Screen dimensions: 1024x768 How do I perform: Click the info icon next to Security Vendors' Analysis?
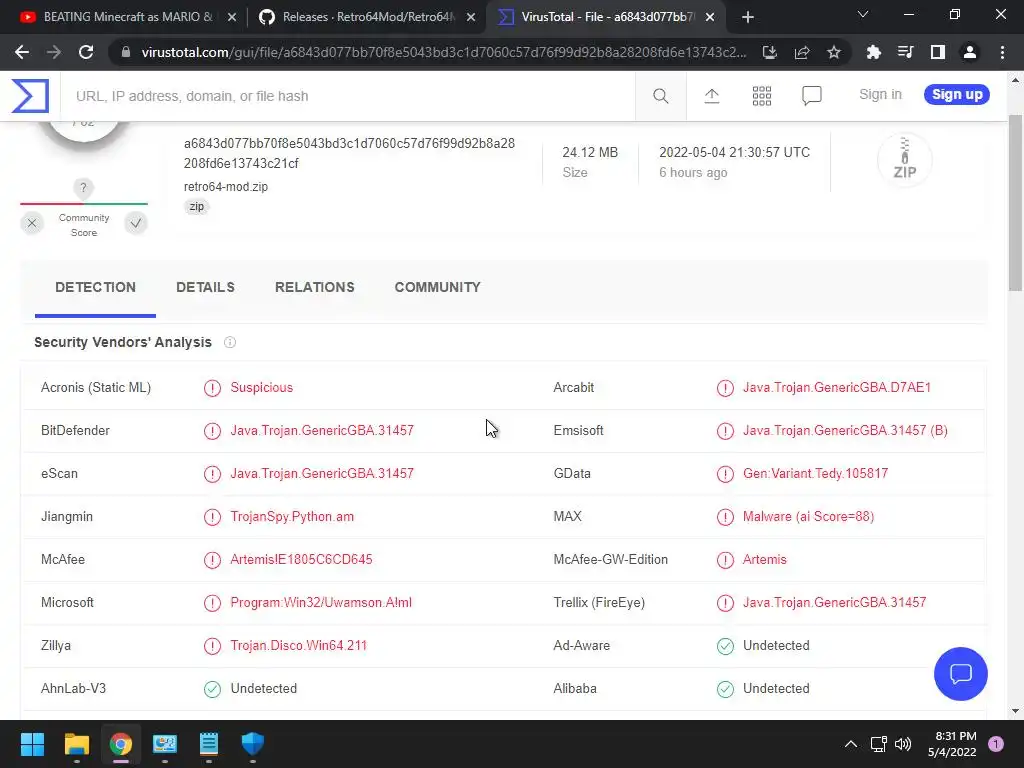tap(230, 342)
